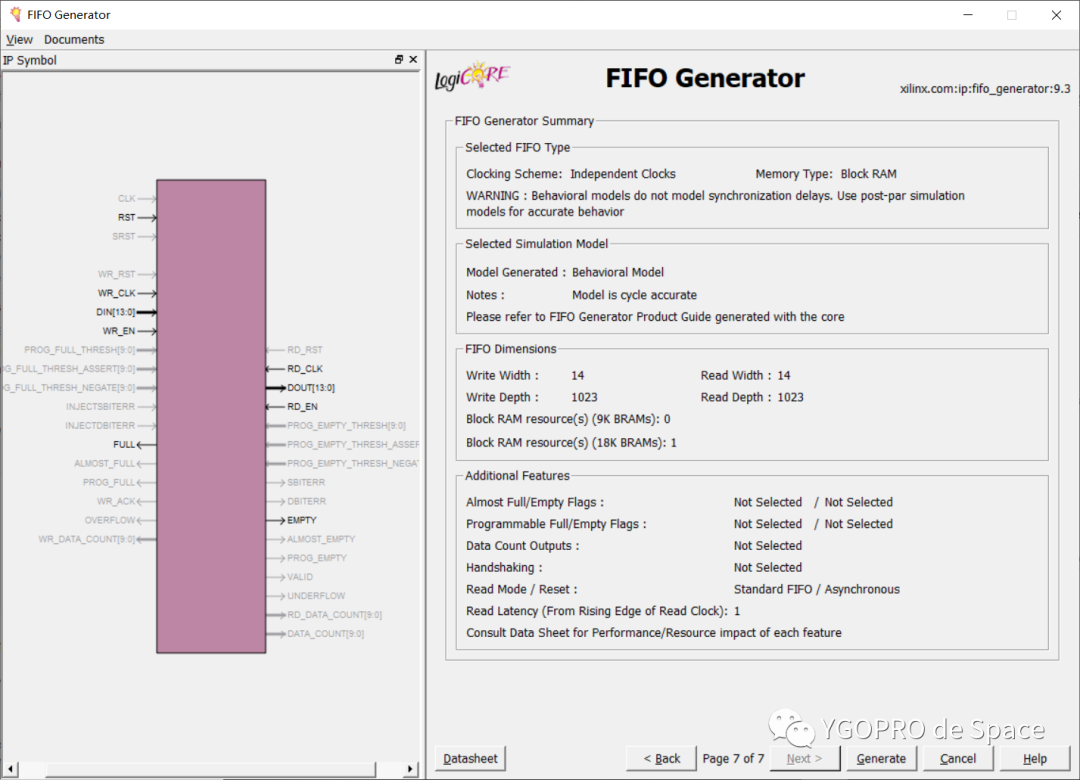Screen dimensions: 1080x780
Task: Click the 'Block RAM' memory type value
Action: [869, 174]
